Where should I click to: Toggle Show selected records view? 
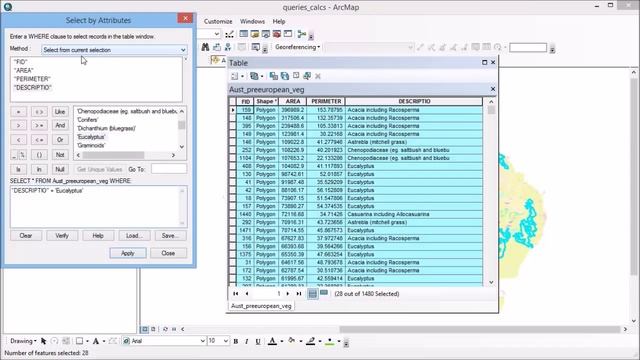[324, 293]
